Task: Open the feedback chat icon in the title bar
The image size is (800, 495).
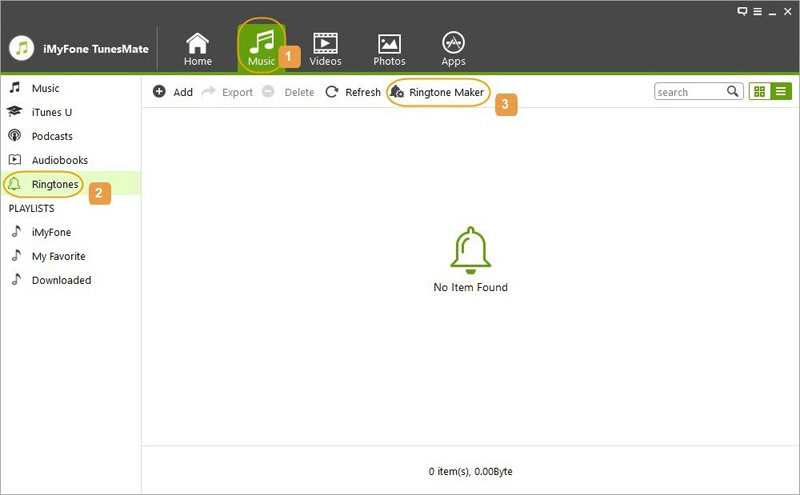Action: pyautogui.click(x=742, y=11)
